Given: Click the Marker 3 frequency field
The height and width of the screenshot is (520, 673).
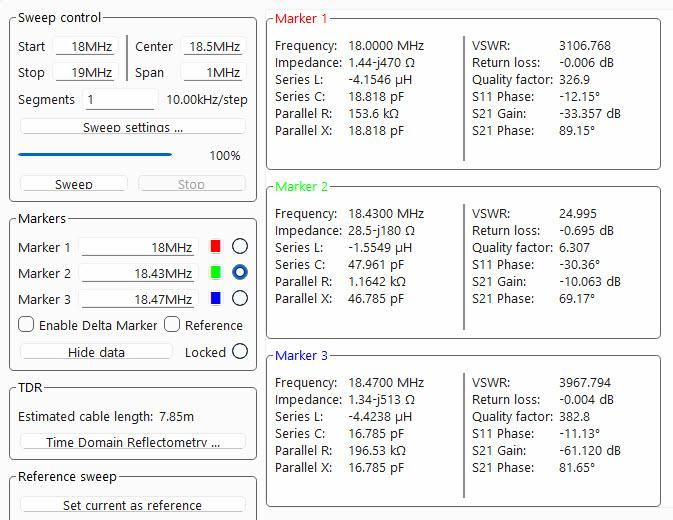Looking at the screenshot, I should 138,299.
